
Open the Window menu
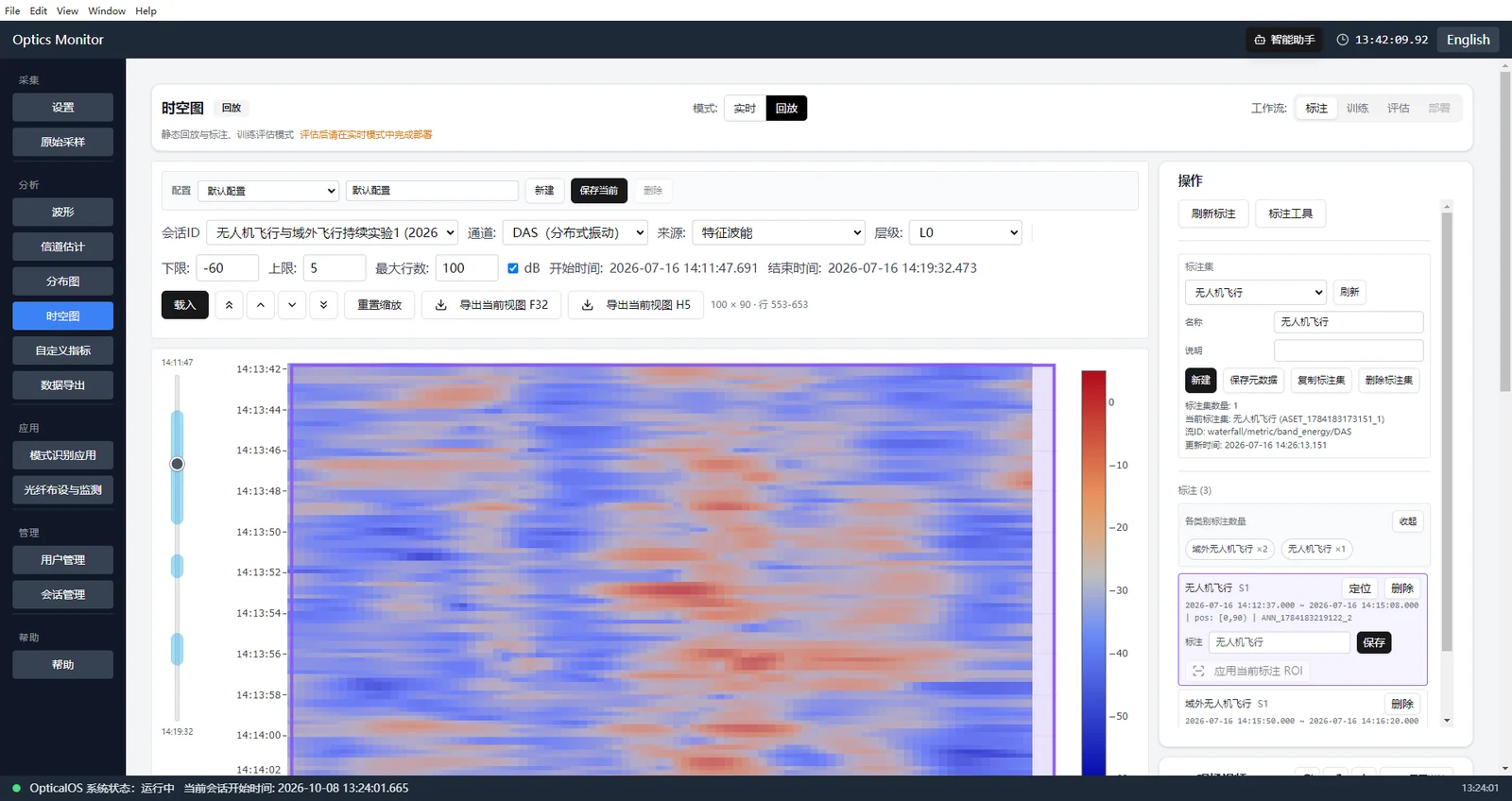tap(107, 10)
